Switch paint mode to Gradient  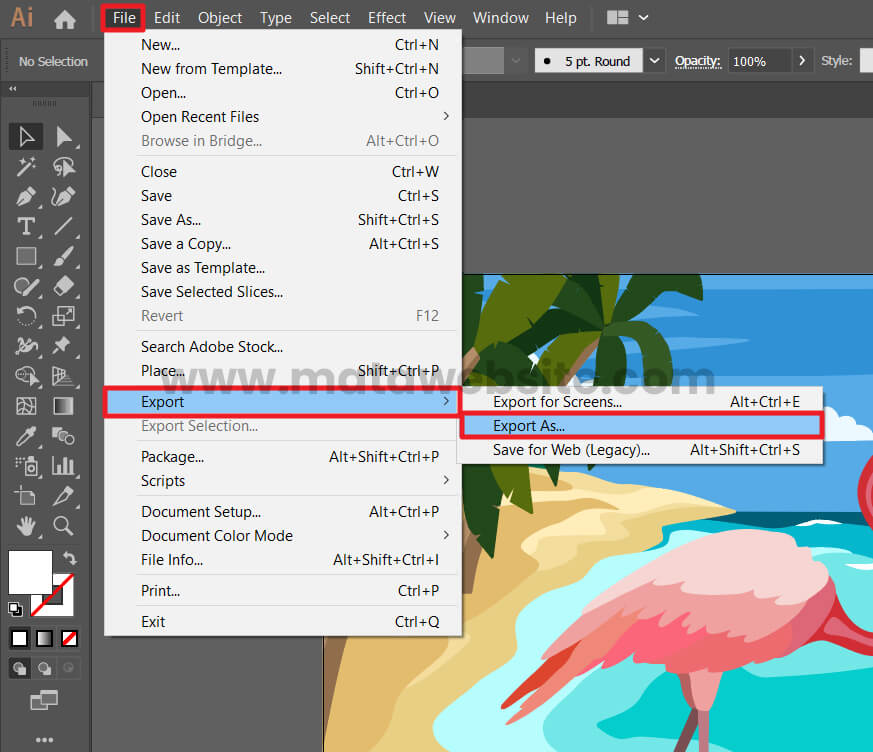pos(44,638)
